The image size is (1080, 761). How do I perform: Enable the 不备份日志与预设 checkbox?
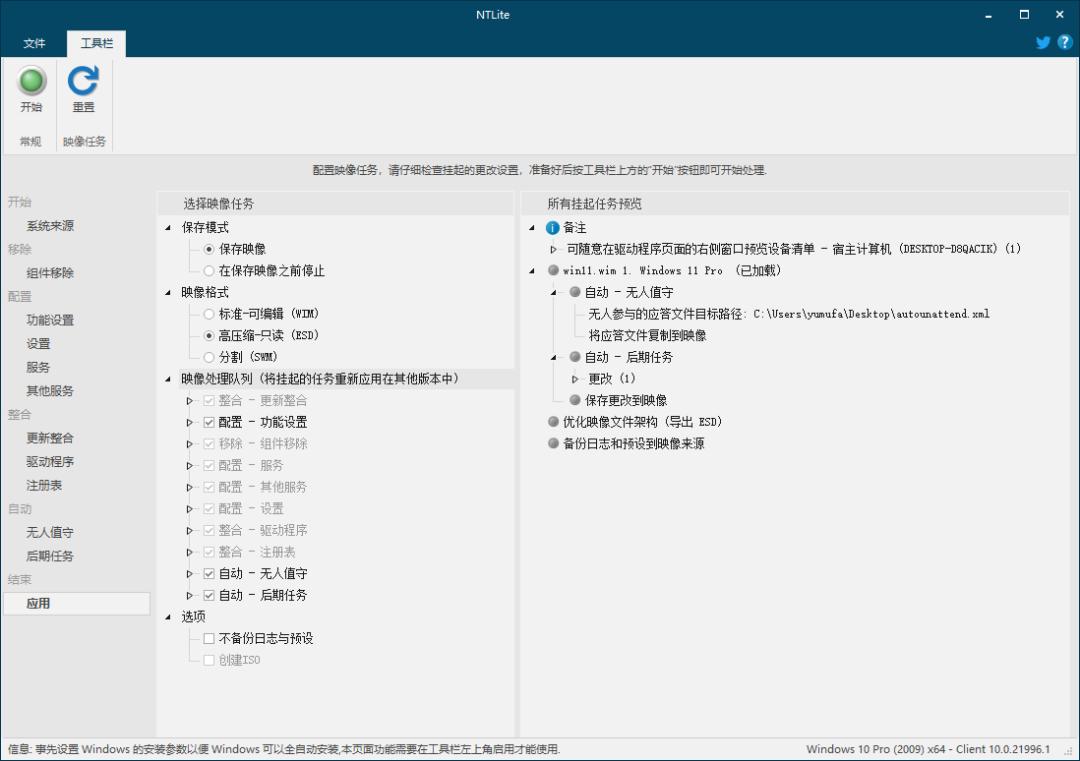(209, 638)
